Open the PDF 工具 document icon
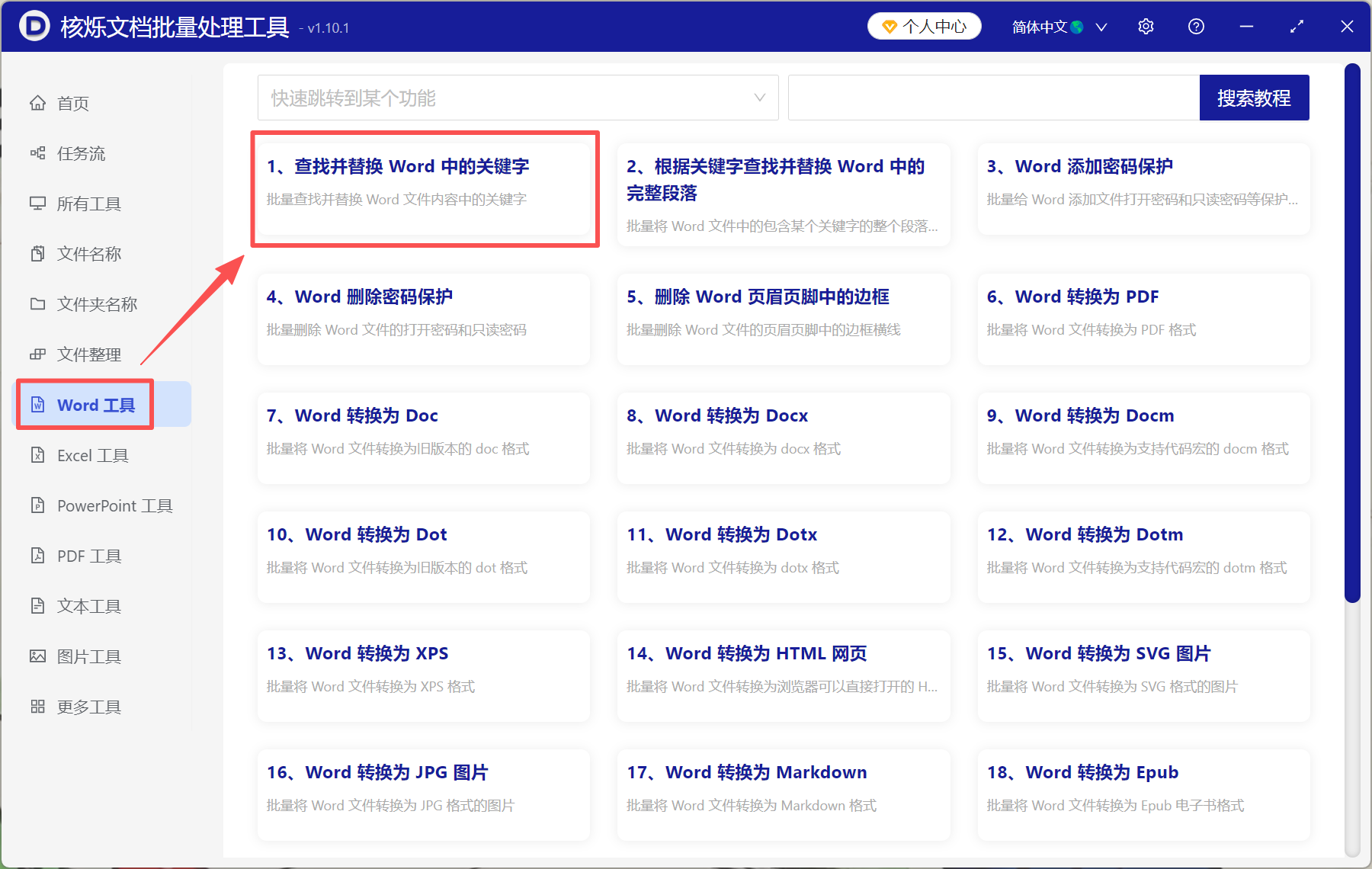The height and width of the screenshot is (869, 1372). [x=38, y=556]
